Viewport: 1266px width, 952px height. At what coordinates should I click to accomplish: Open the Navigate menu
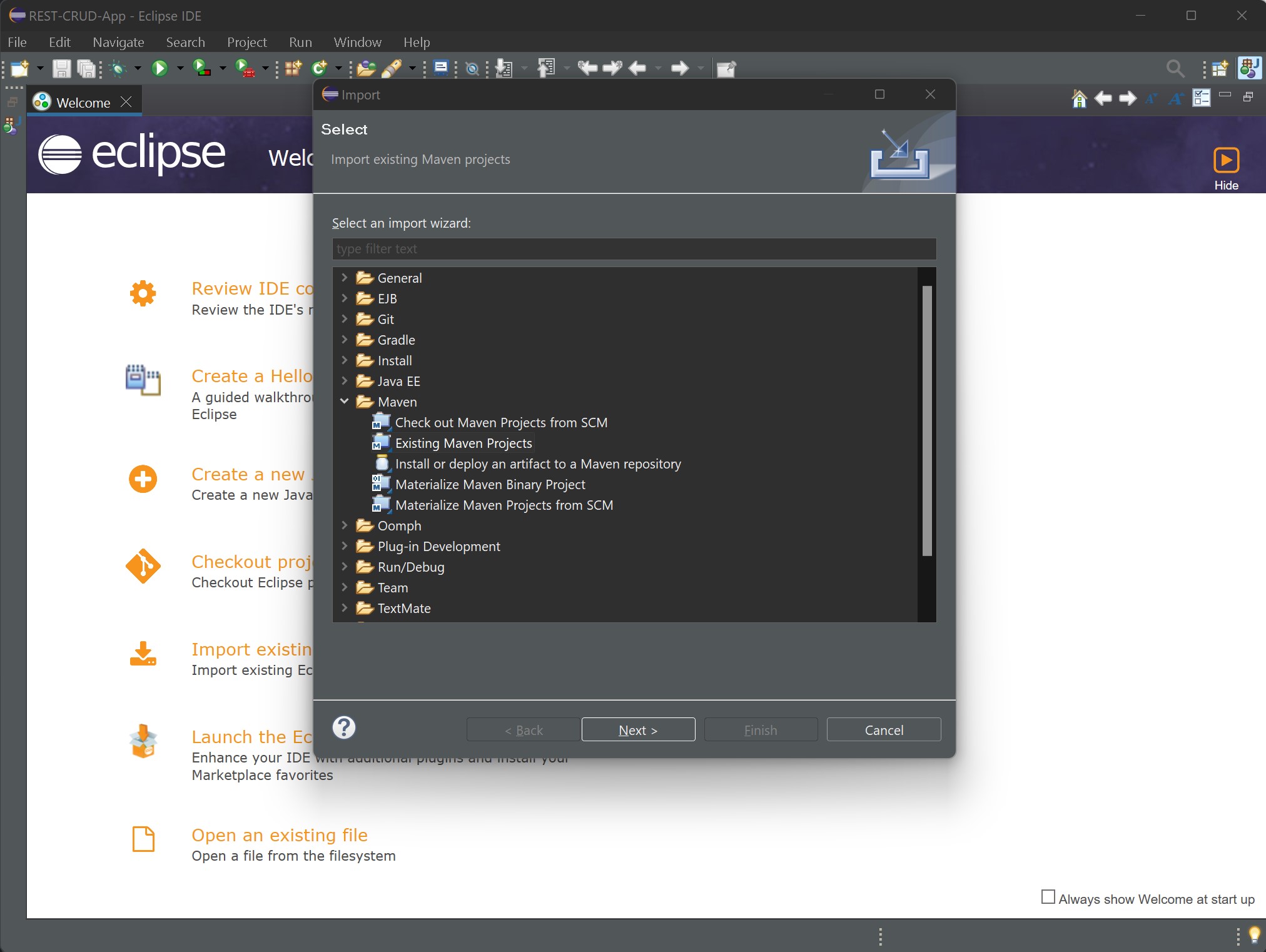click(x=118, y=42)
